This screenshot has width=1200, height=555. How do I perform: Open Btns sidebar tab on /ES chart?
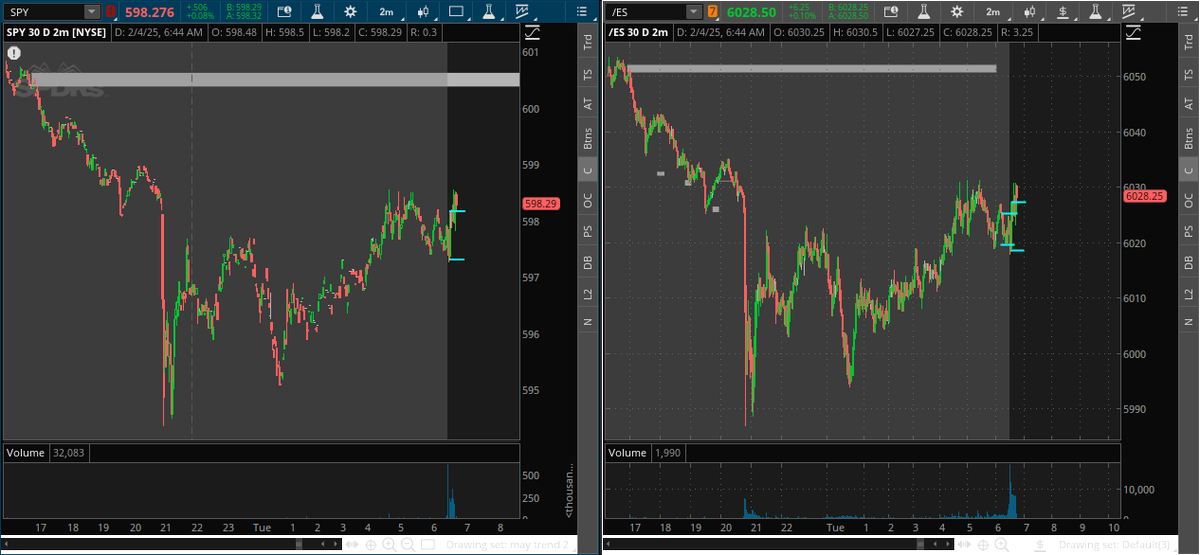tap(1188, 136)
